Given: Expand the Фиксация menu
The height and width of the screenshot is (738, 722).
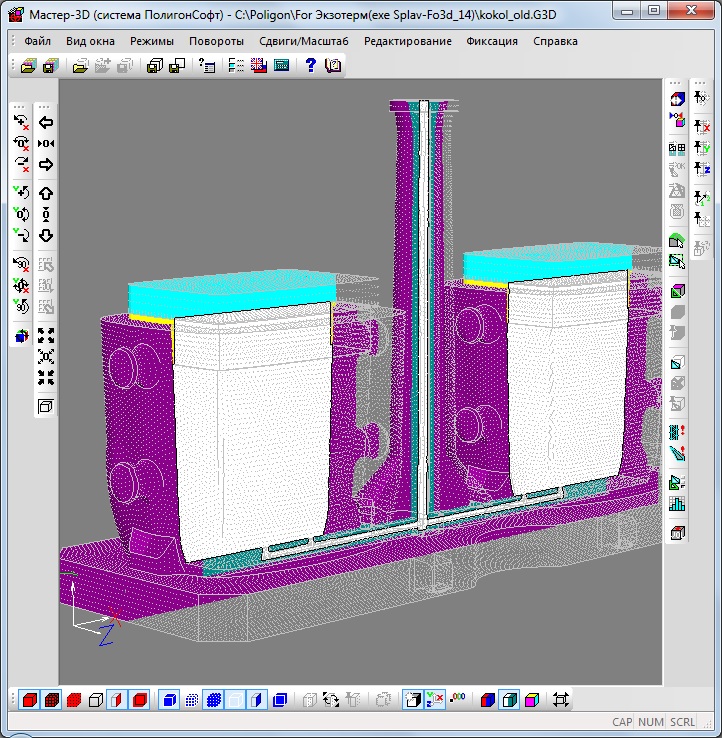Looking at the screenshot, I should pos(492,42).
